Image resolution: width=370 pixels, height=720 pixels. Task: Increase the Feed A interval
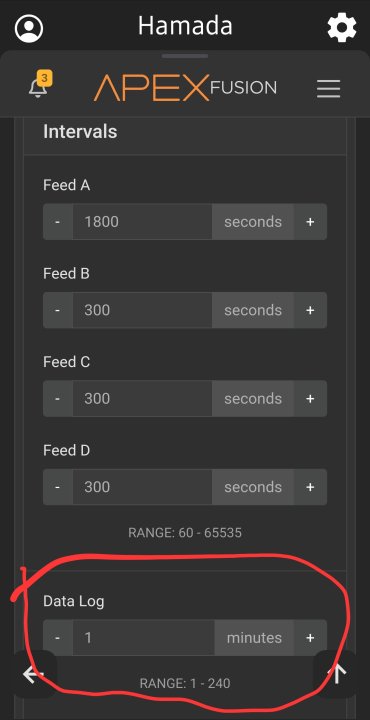point(310,222)
